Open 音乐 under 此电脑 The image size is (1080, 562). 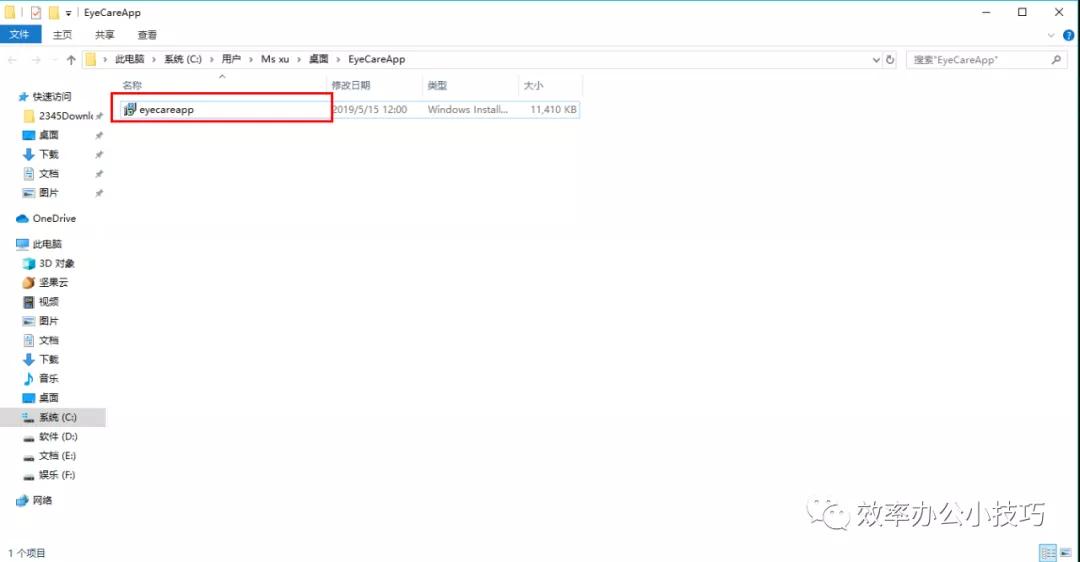(48, 378)
